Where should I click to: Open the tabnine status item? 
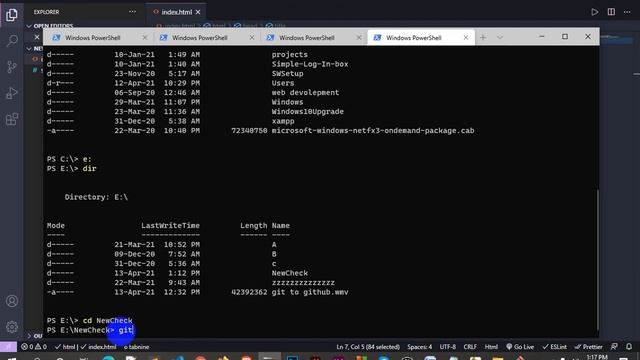click(x=136, y=347)
